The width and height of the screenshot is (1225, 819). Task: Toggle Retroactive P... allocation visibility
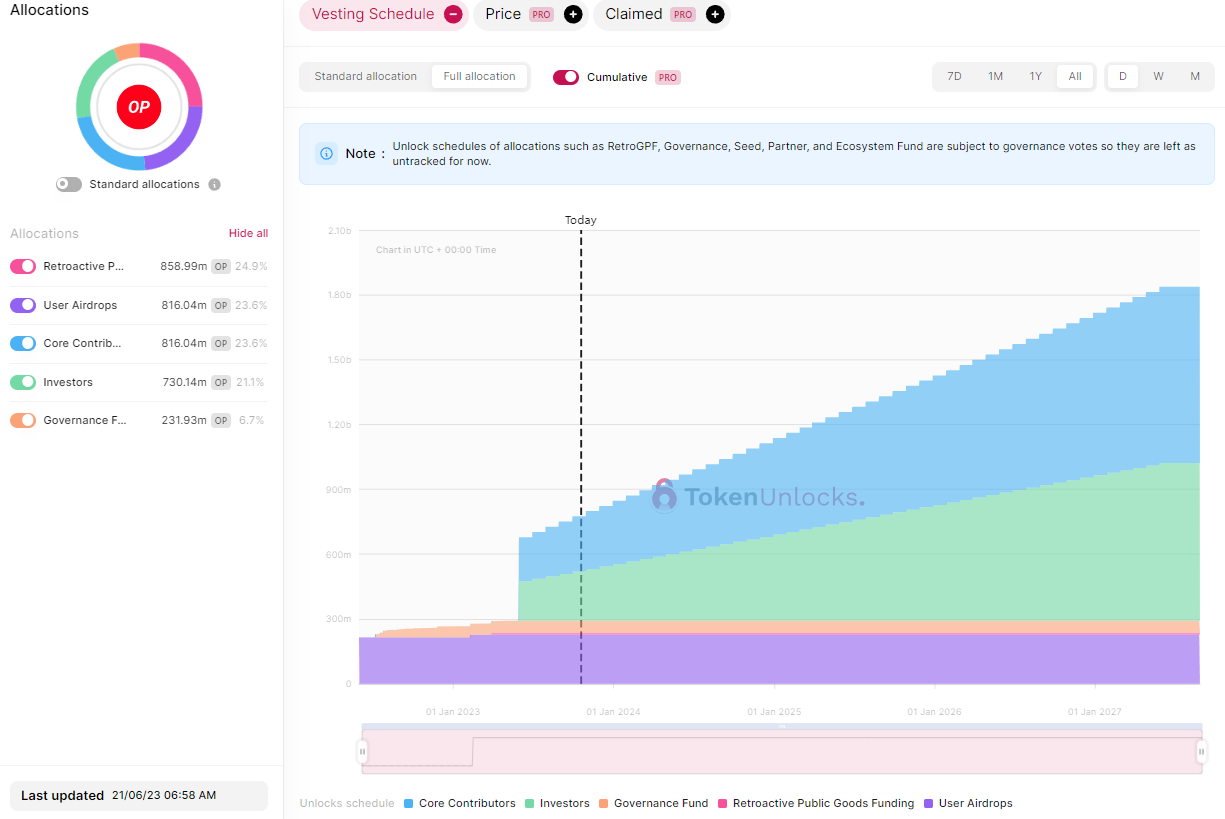click(23, 266)
